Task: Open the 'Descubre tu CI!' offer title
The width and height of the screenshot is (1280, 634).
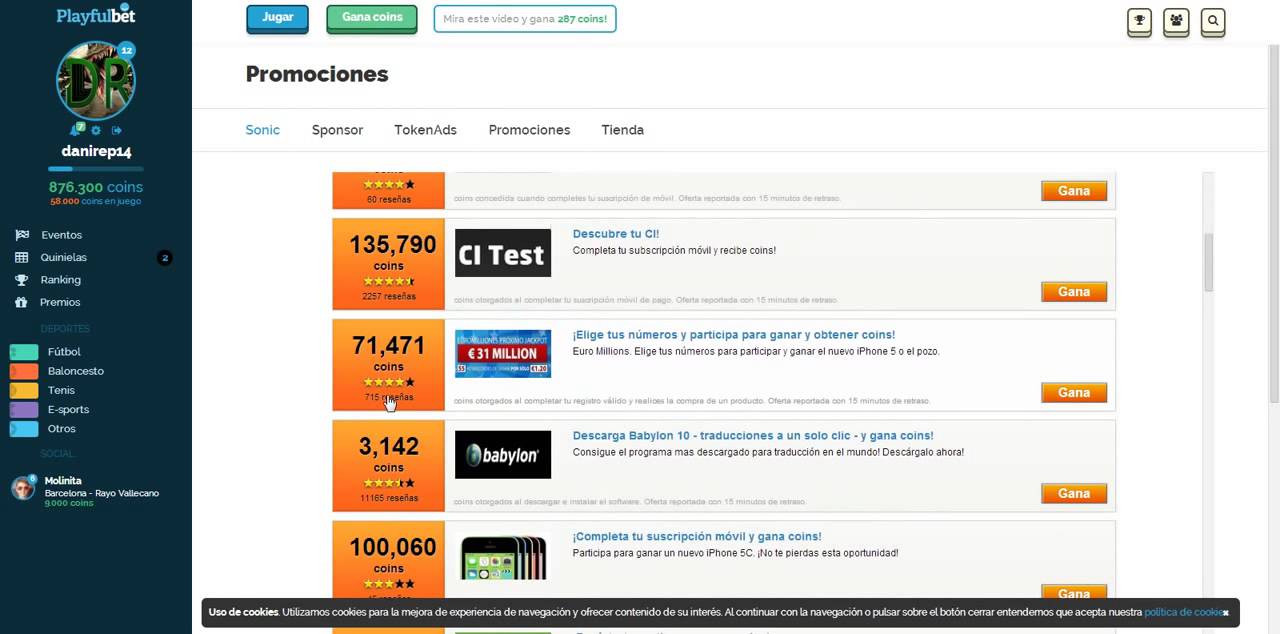Action: [x=616, y=234]
